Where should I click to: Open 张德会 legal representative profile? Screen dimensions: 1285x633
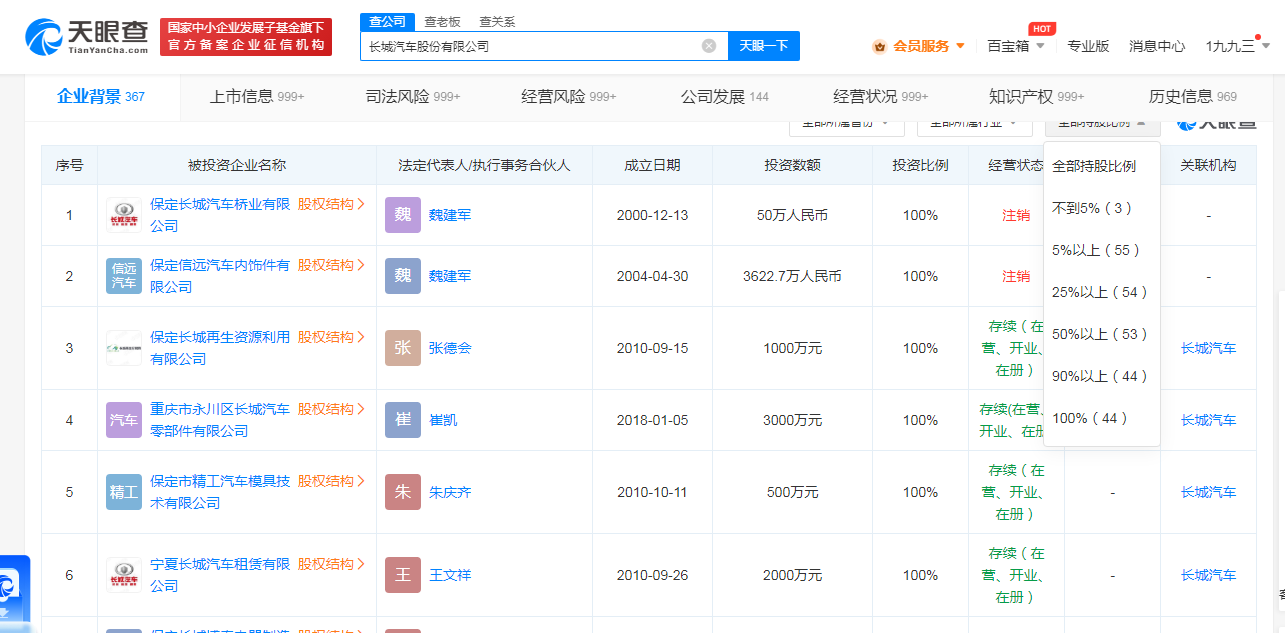[450, 348]
